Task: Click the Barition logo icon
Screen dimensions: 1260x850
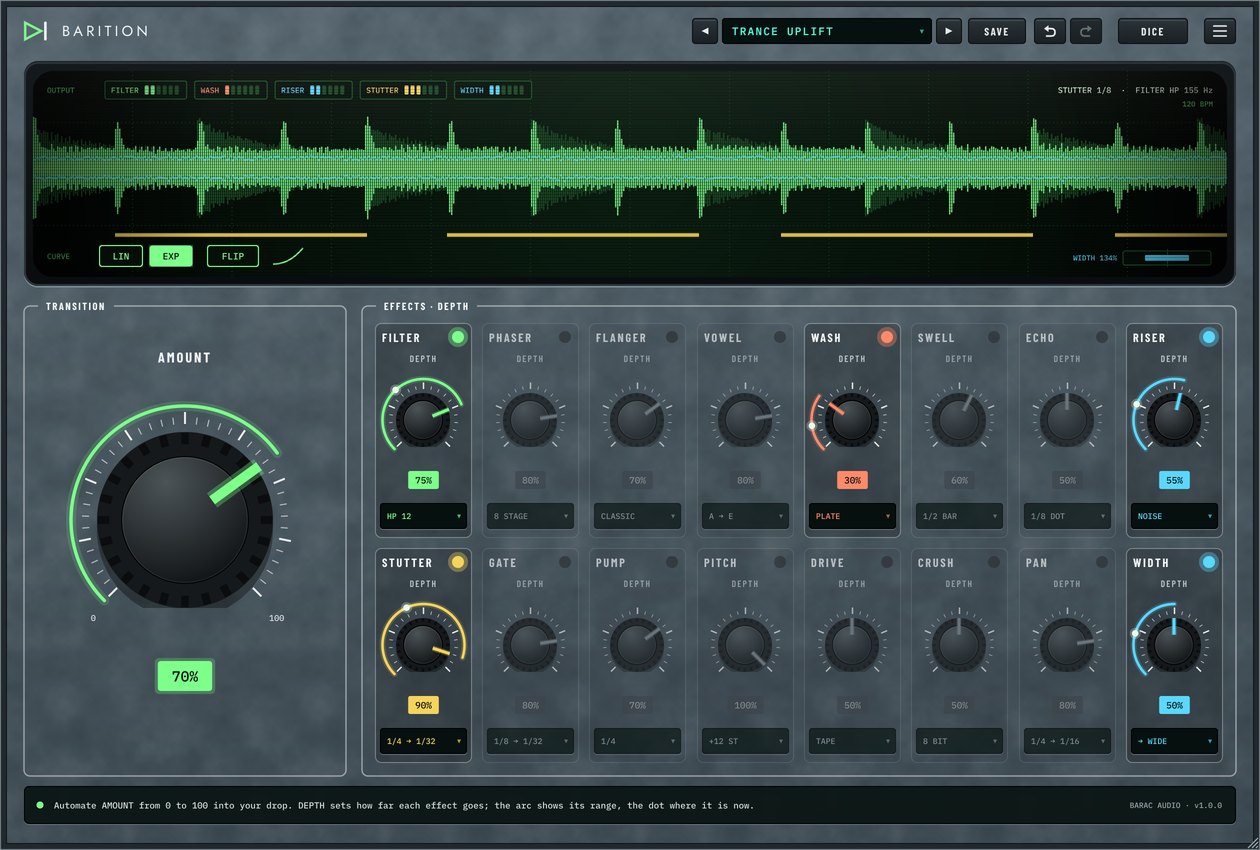Action: point(36,31)
